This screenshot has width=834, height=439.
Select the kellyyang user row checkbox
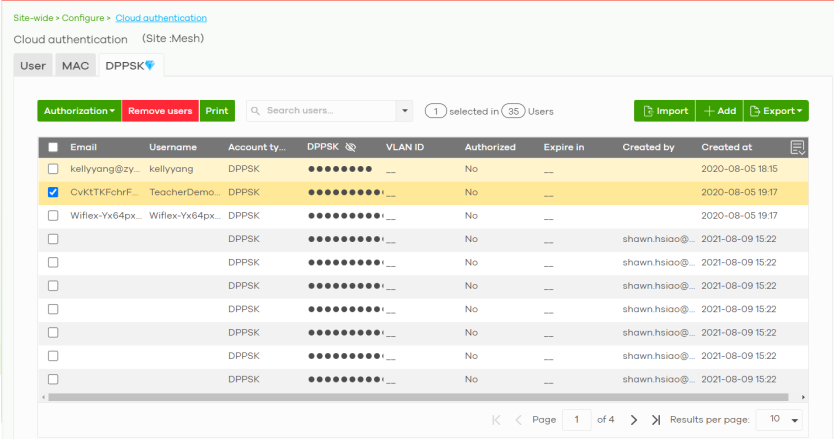[53, 169]
